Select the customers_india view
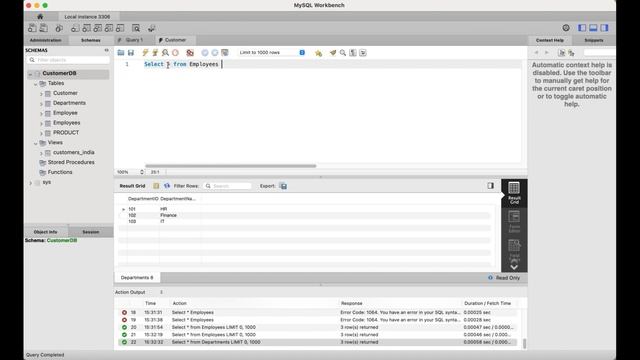640x360 pixels. click(x=73, y=152)
